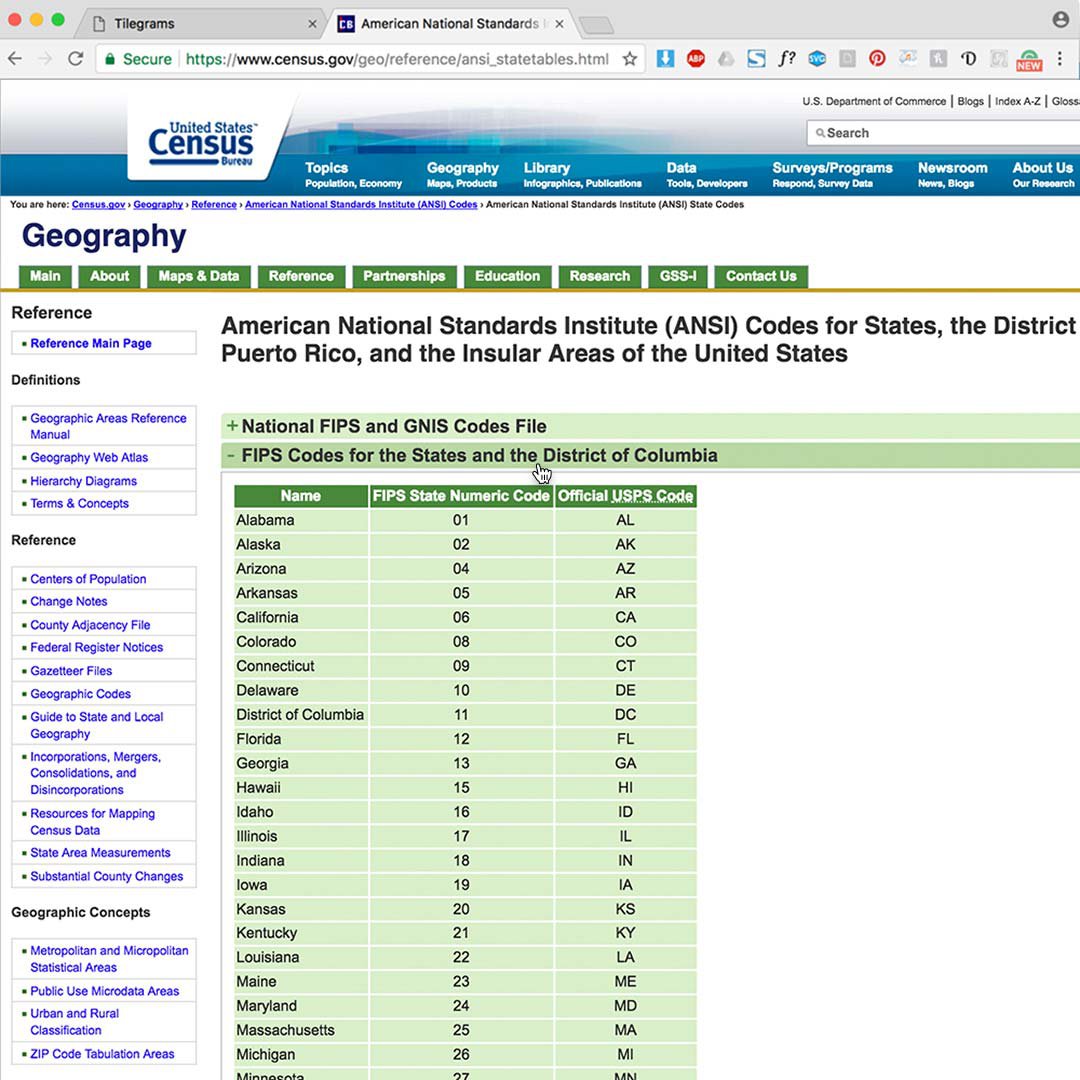The height and width of the screenshot is (1080, 1080).
Task: Click the ANSI Codes breadcrumb link
Action: tap(361, 205)
